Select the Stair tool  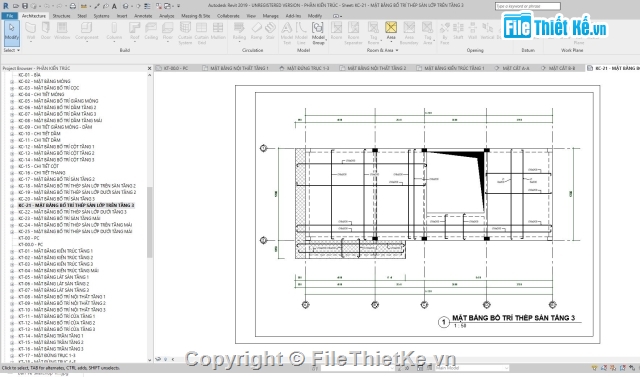[270, 31]
